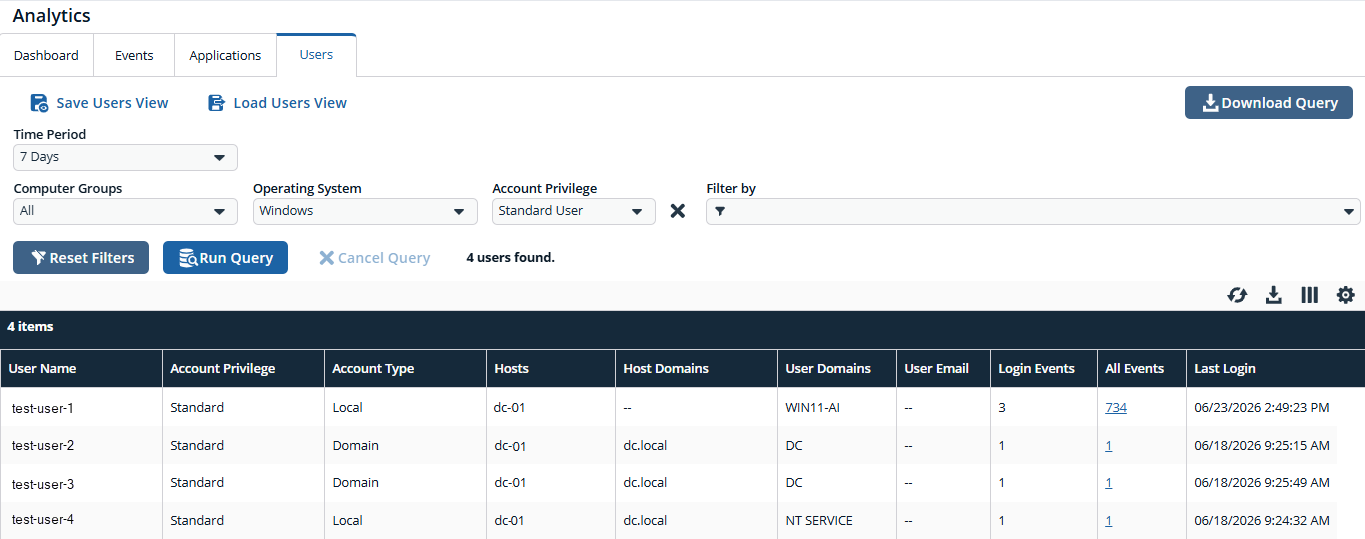Select the Users tab
The image size is (1365, 539).
point(316,54)
